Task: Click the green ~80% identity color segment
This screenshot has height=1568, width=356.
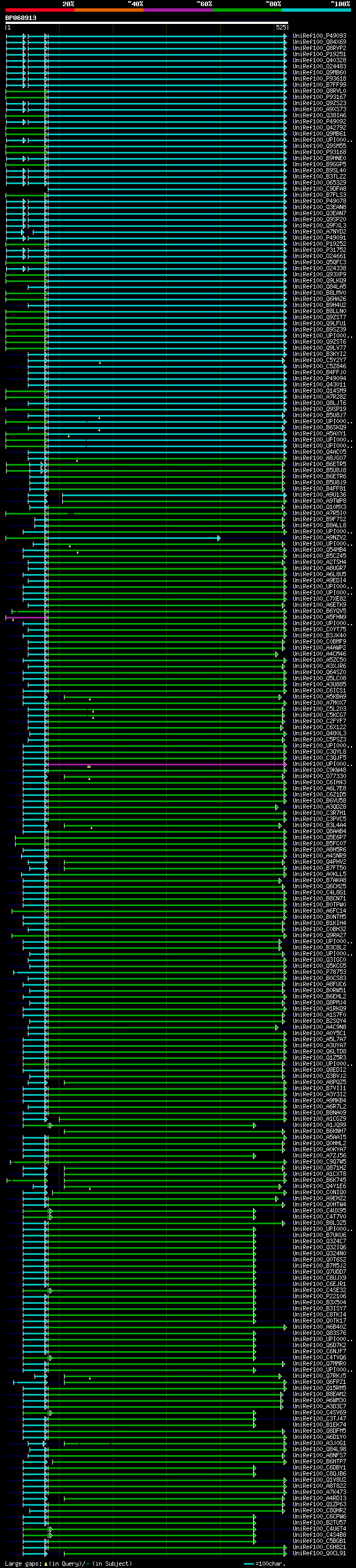Action: pyautogui.click(x=247, y=10)
